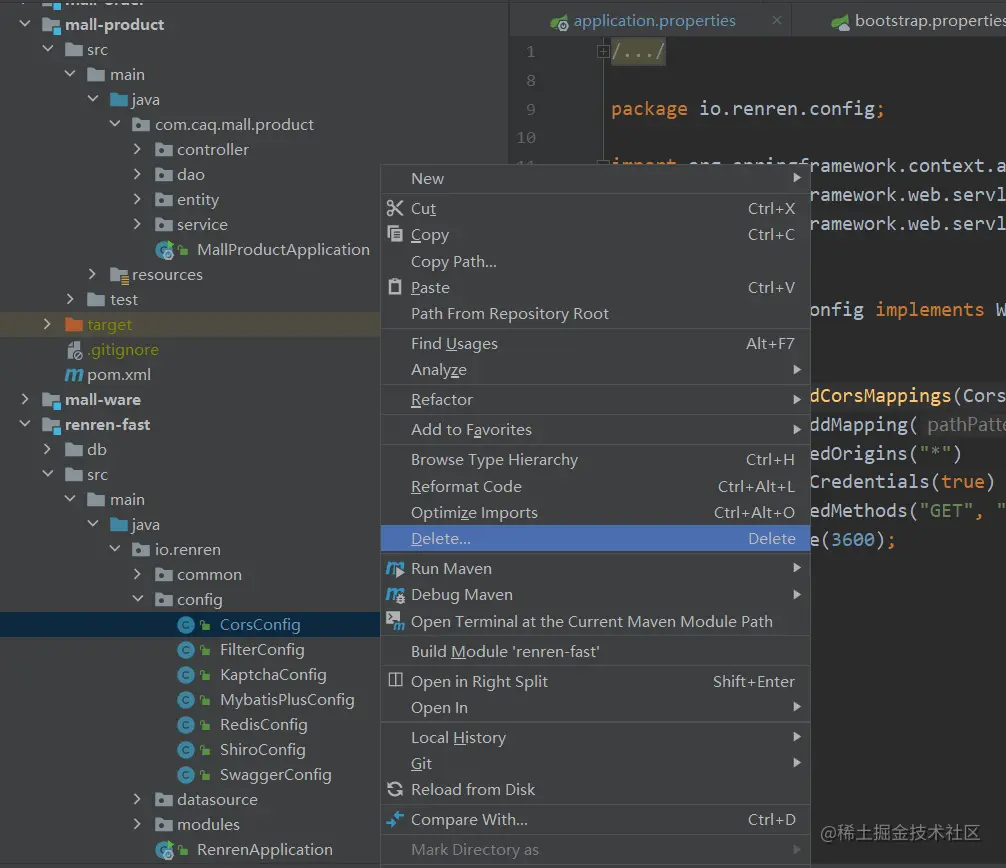The image size is (1006, 868).
Task: Expand the target folder
Action: 47,324
